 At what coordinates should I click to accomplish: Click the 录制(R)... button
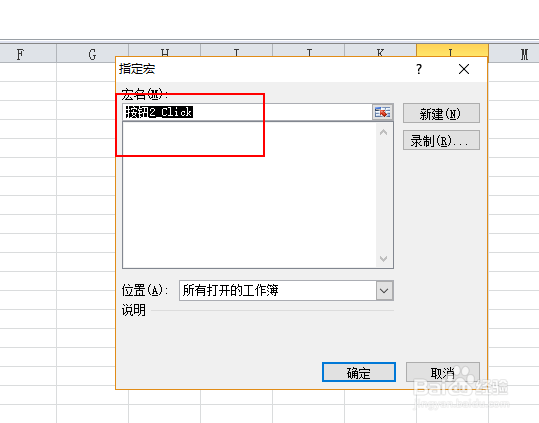(x=441, y=140)
